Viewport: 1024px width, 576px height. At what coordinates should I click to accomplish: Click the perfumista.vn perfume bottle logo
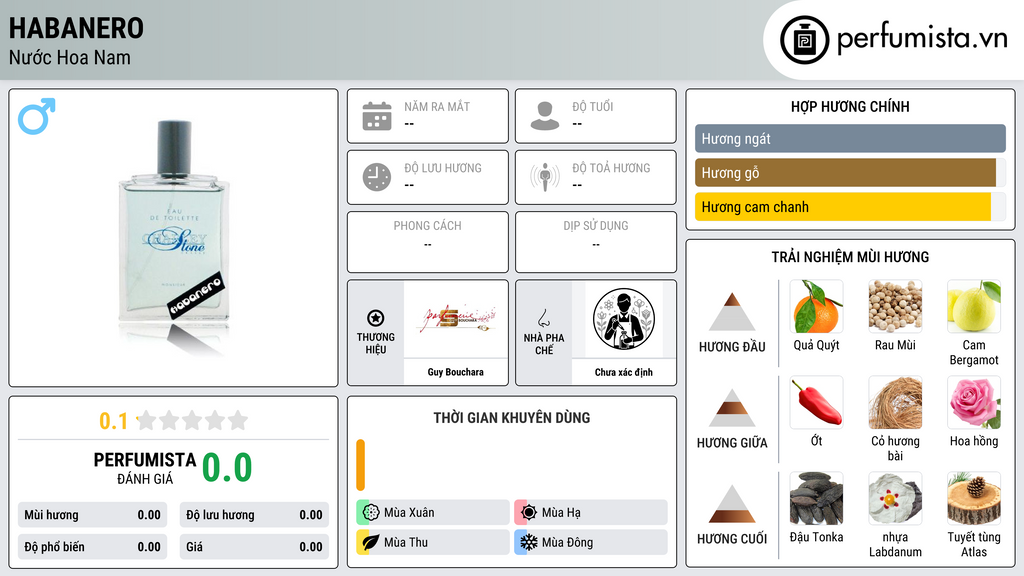(804, 40)
